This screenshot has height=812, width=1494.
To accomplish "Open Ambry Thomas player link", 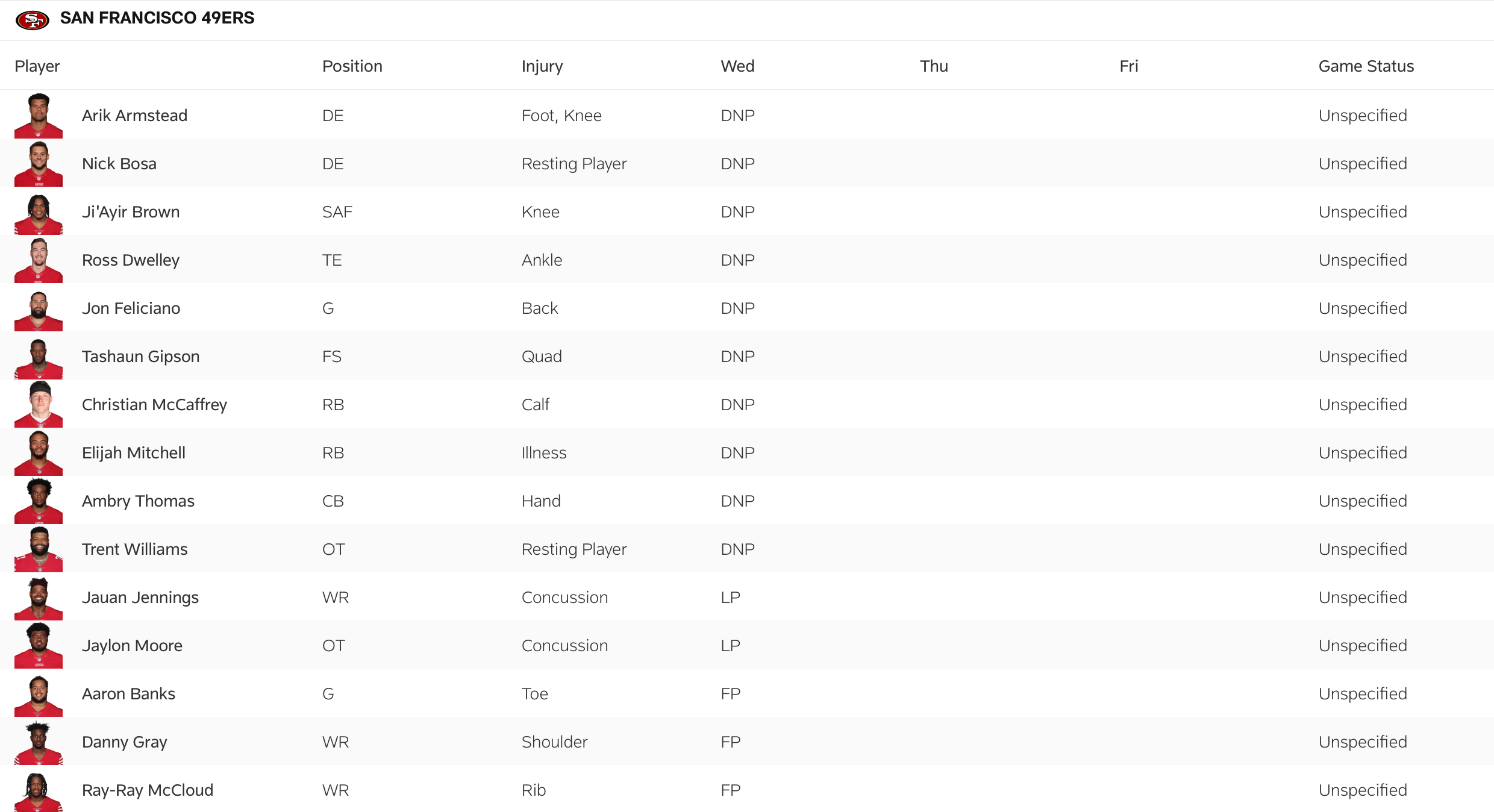I will pyautogui.click(x=138, y=501).
